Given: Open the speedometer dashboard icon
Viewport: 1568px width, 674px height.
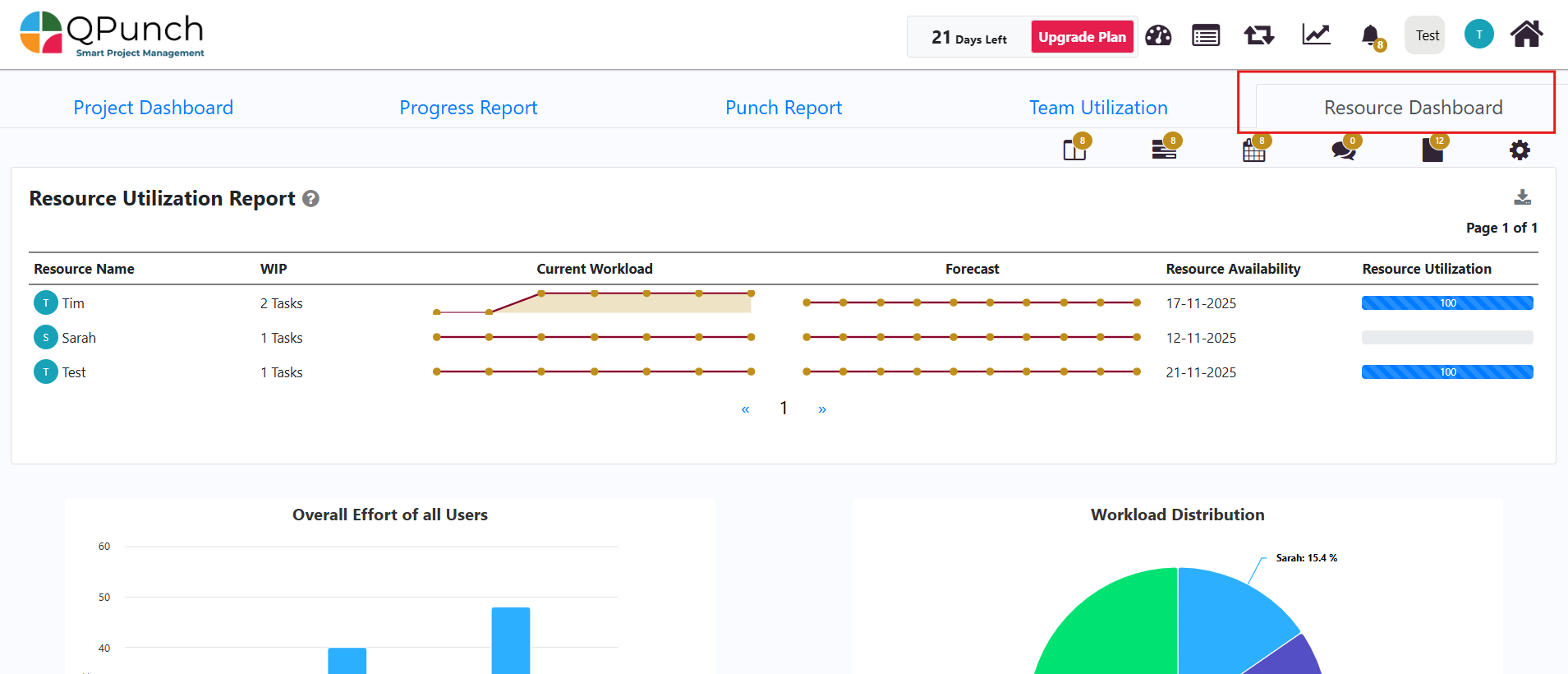Looking at the screenshot, I should click(x=1158, y=35).
